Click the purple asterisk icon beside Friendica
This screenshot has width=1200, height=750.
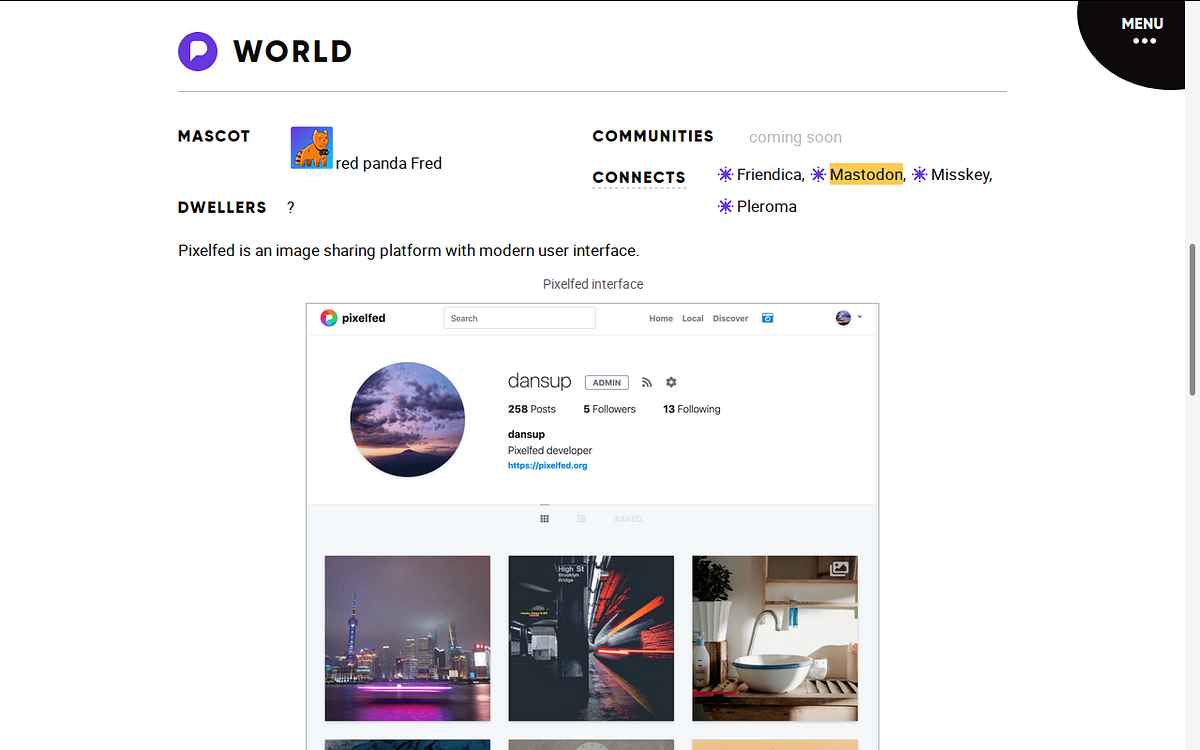click(x=726, y=175)
